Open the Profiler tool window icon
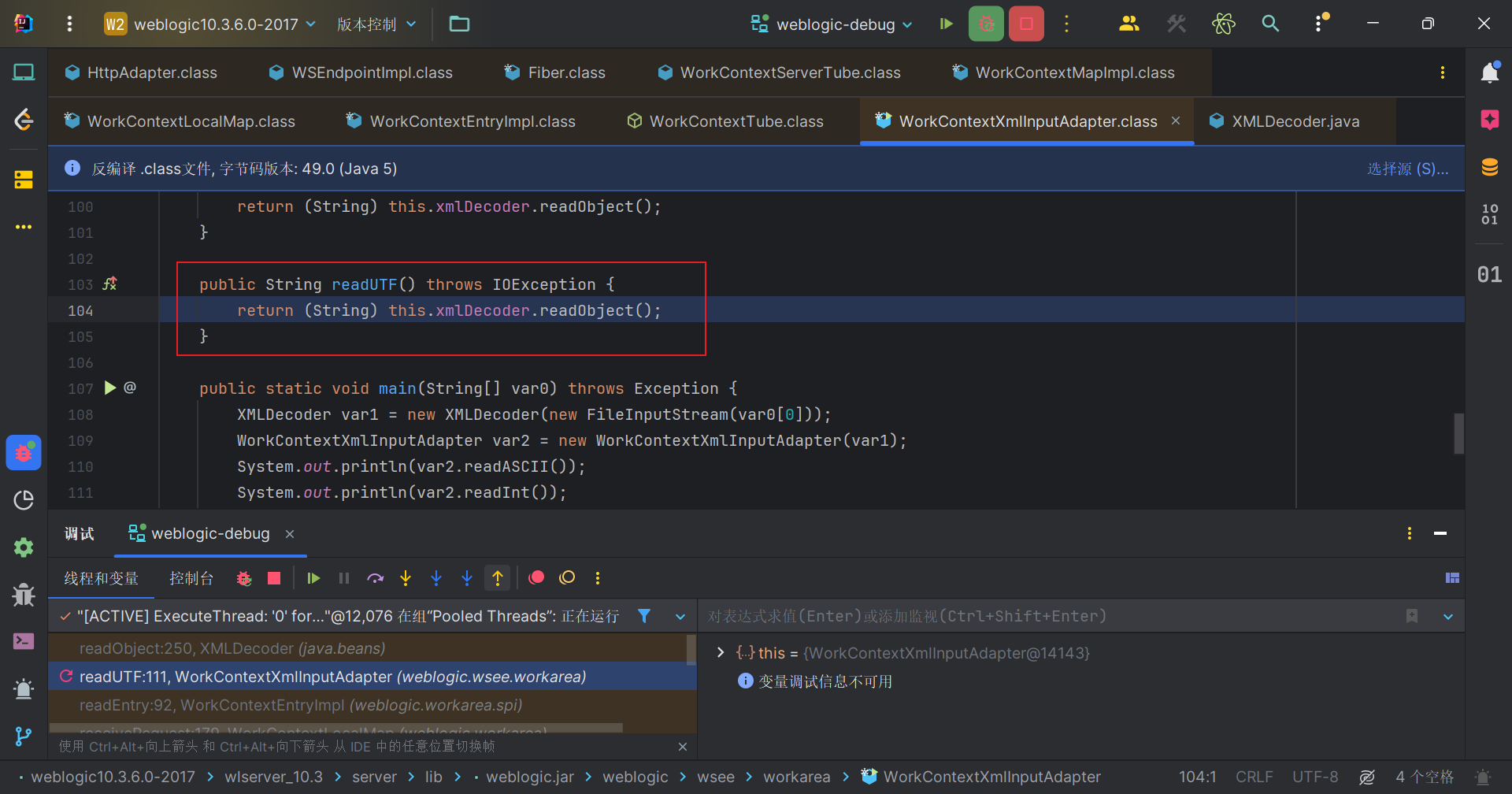Screen dimensions: 1512x794 tap(24, 500)
